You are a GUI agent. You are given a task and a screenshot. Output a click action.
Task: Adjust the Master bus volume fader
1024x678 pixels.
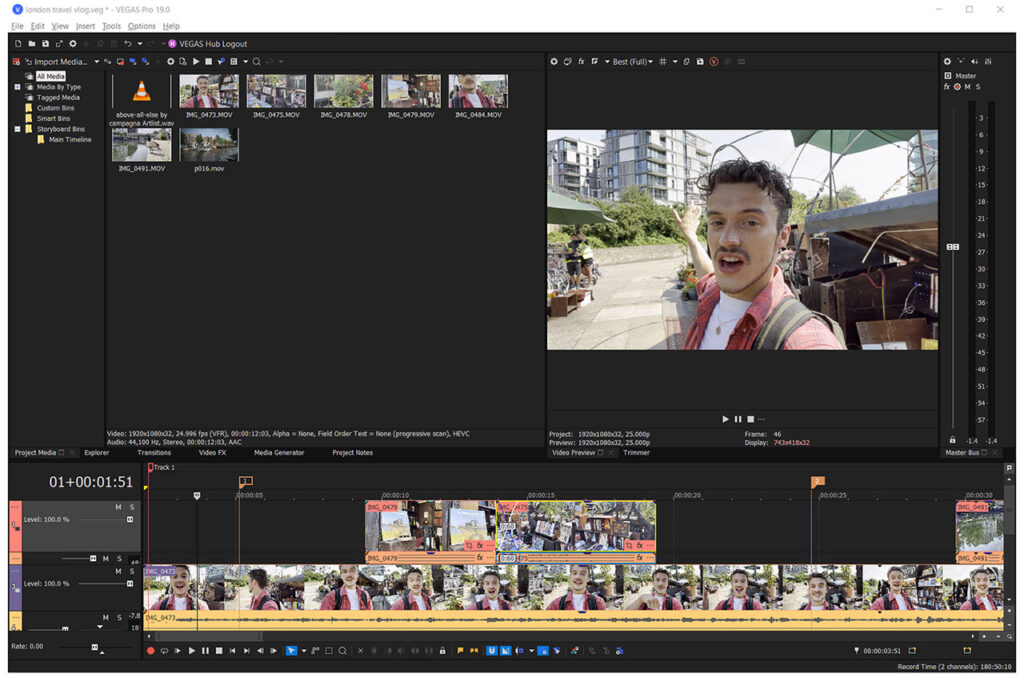click(953, 247)
